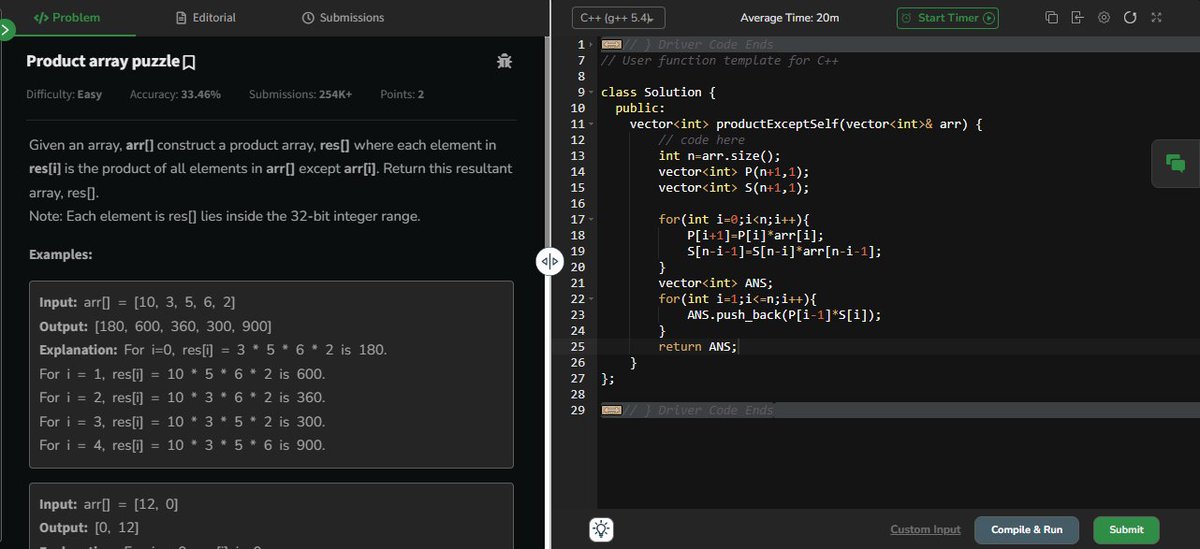Collapse the for loop fold at line 17
The image size is (1200, 549).
591,219
